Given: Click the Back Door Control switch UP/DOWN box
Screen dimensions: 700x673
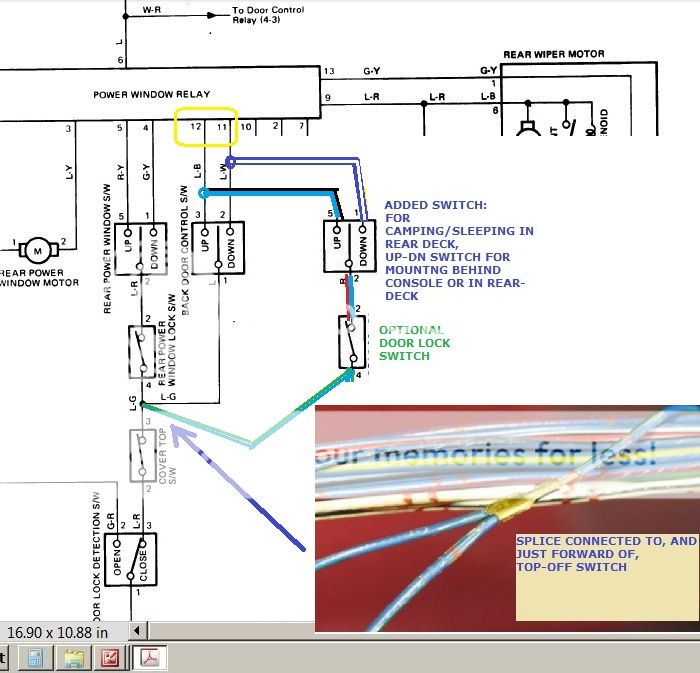Looking at the screenshot, I should click(x=216, y=245).
